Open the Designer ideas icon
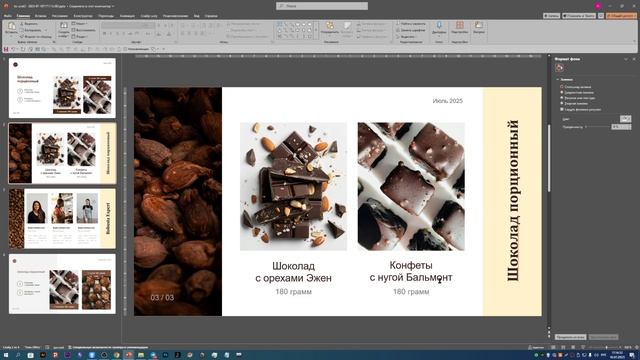This screenshot has height=360, width=640. 478,26
